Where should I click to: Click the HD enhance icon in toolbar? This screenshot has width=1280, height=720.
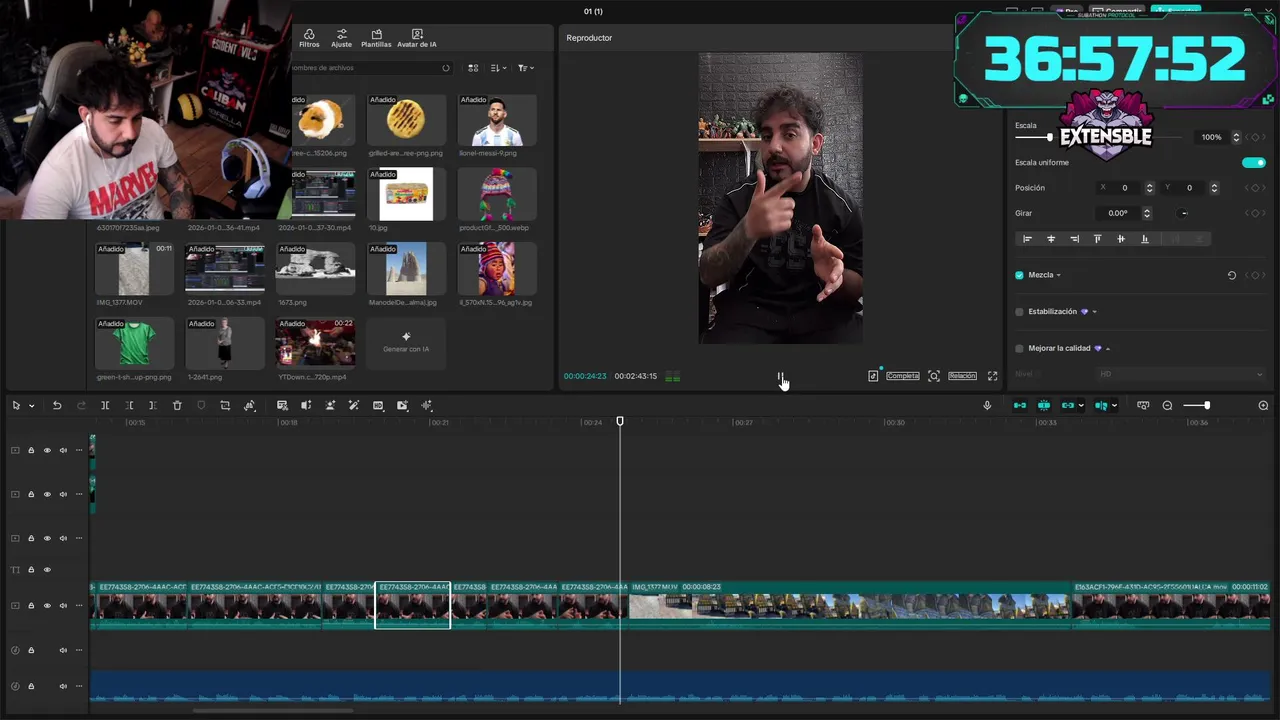coord(378,405)
